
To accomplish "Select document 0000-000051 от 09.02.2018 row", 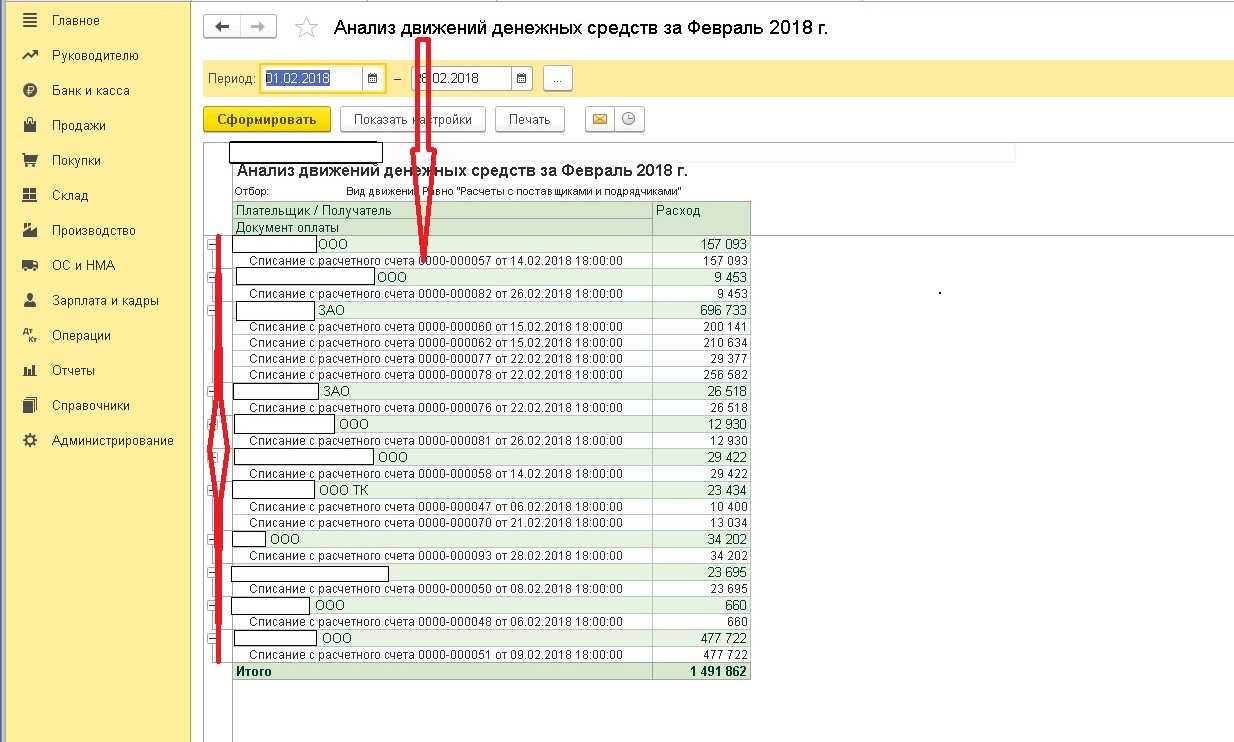I will (442, 654).
